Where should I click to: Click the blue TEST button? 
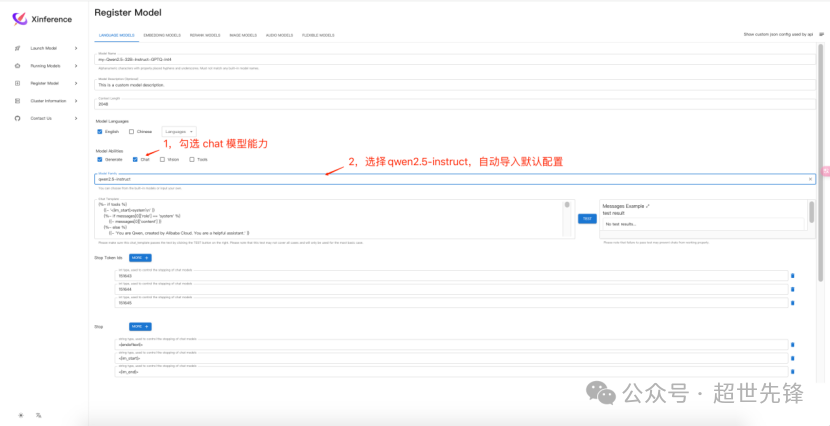pyautogui.click(x=587, y=219)
